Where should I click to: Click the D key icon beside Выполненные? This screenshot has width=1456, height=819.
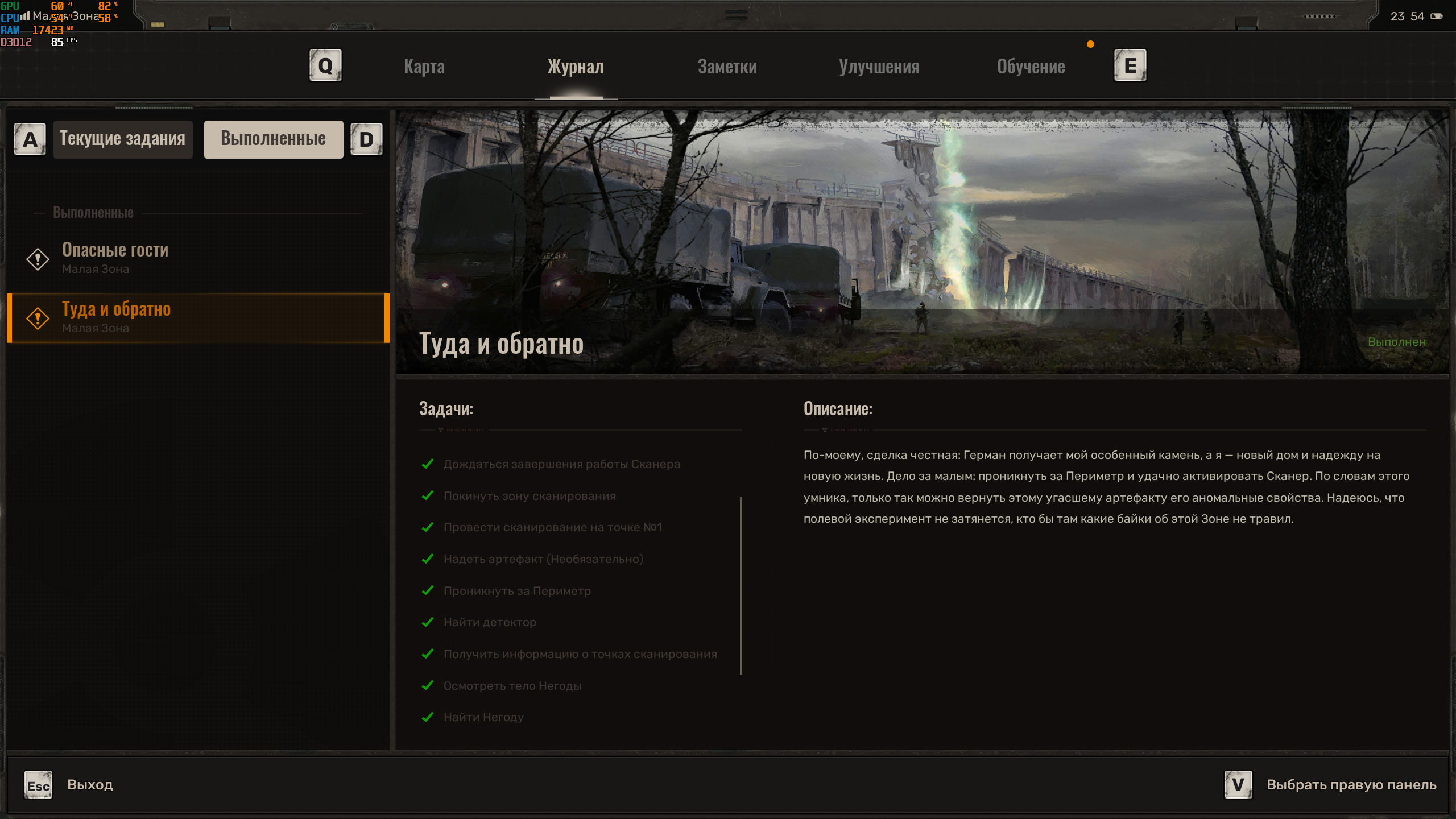pyautogui.click(x=366, y=139)
